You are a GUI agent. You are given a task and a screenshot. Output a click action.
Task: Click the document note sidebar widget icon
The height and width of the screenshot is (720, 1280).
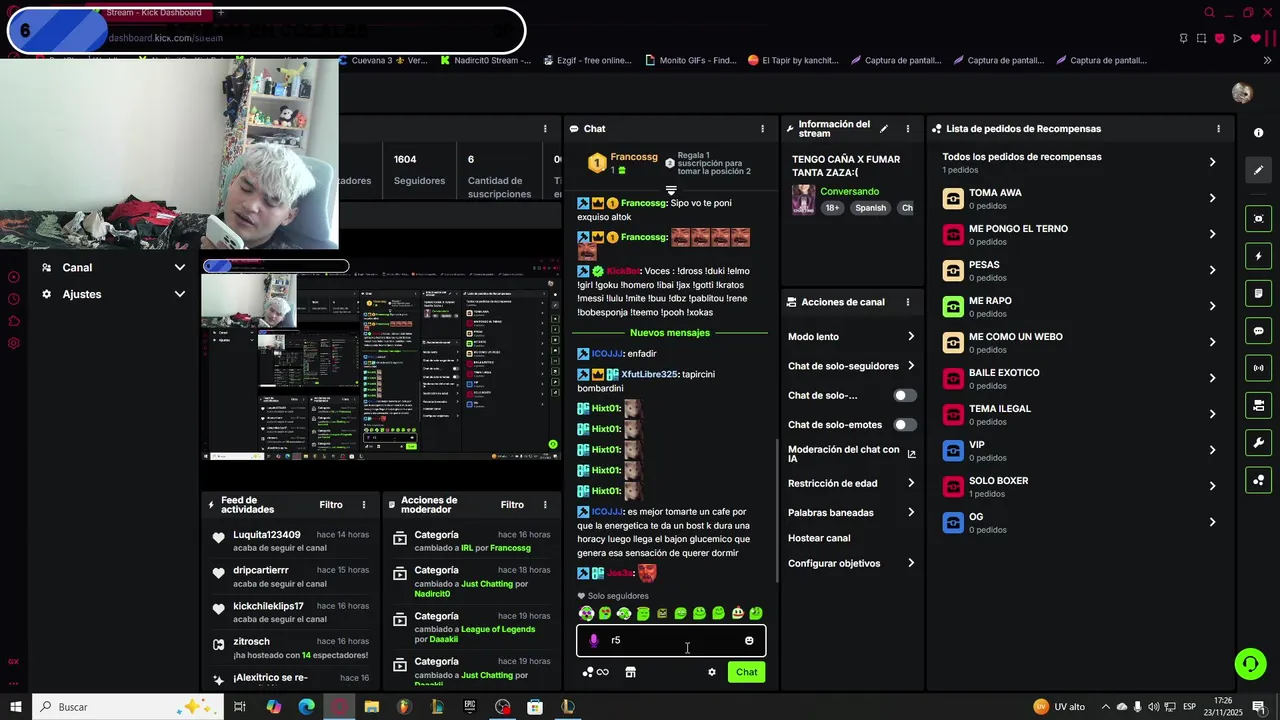pyautogui.click(x=1258, y=293)
